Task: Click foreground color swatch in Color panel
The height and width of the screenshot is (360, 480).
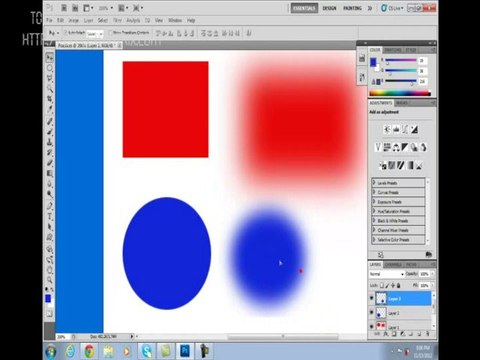Action: point(373,62)
